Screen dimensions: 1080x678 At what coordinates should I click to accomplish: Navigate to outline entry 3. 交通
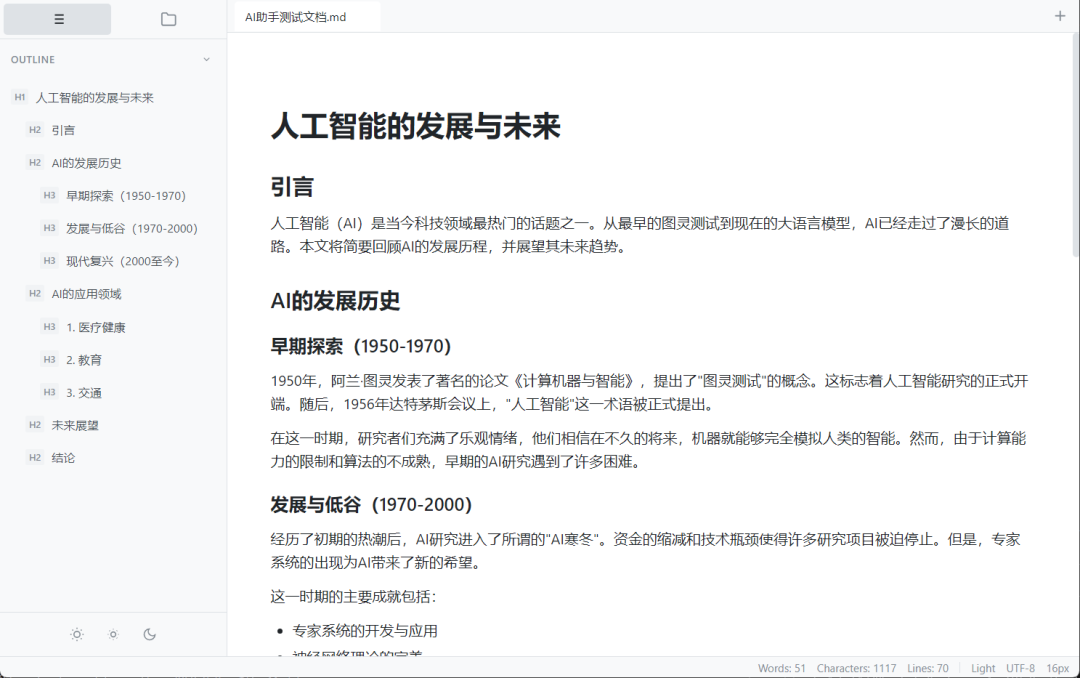(84, 393)
